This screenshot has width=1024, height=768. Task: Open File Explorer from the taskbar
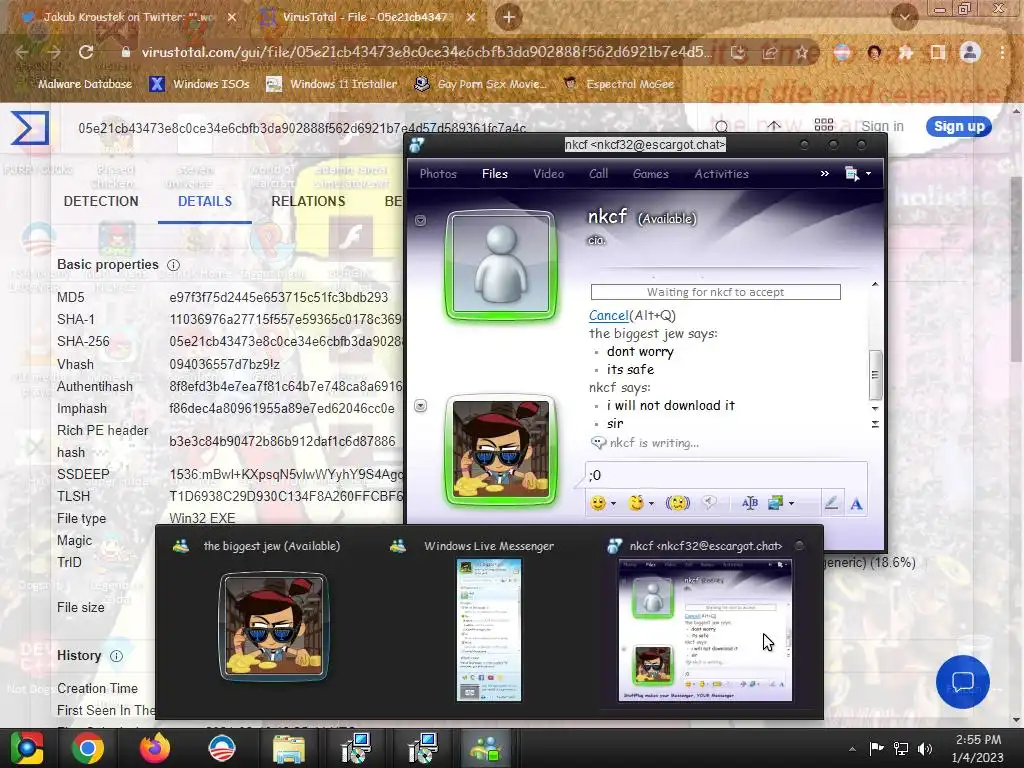click(289, 748)
